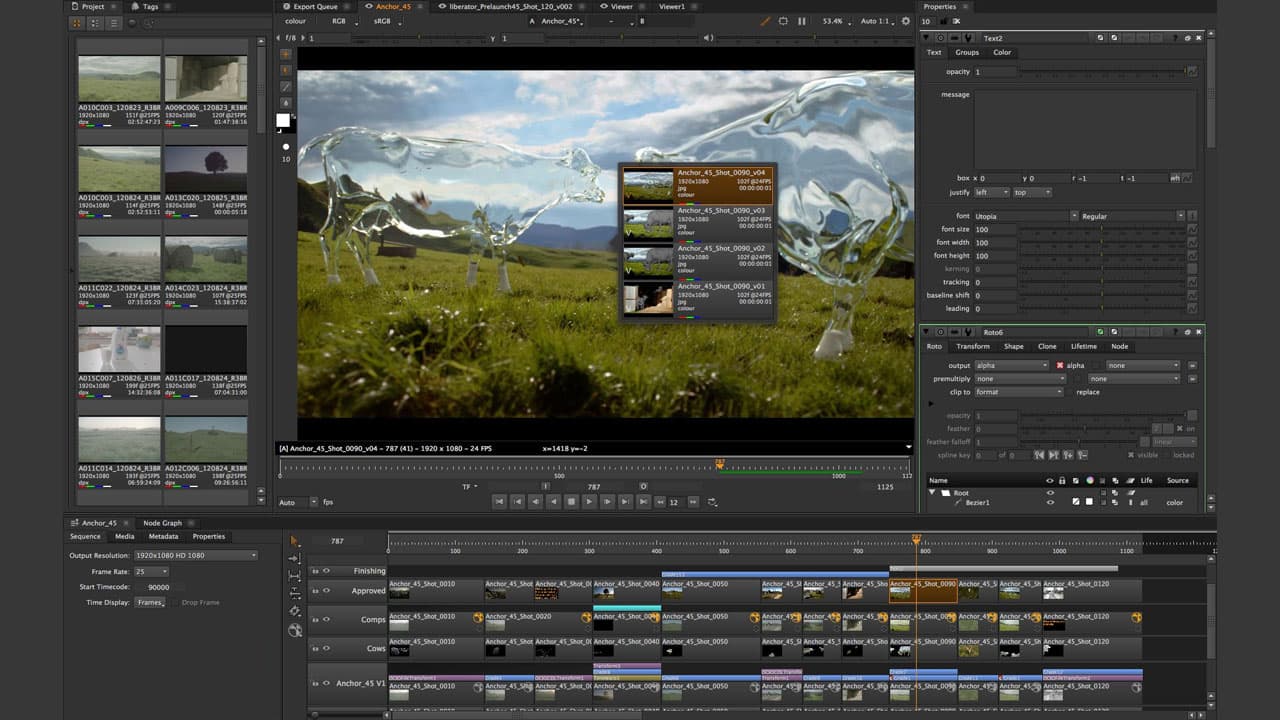
Task: Toggle visibility of the Finishing track
Action: coord(326,571)
